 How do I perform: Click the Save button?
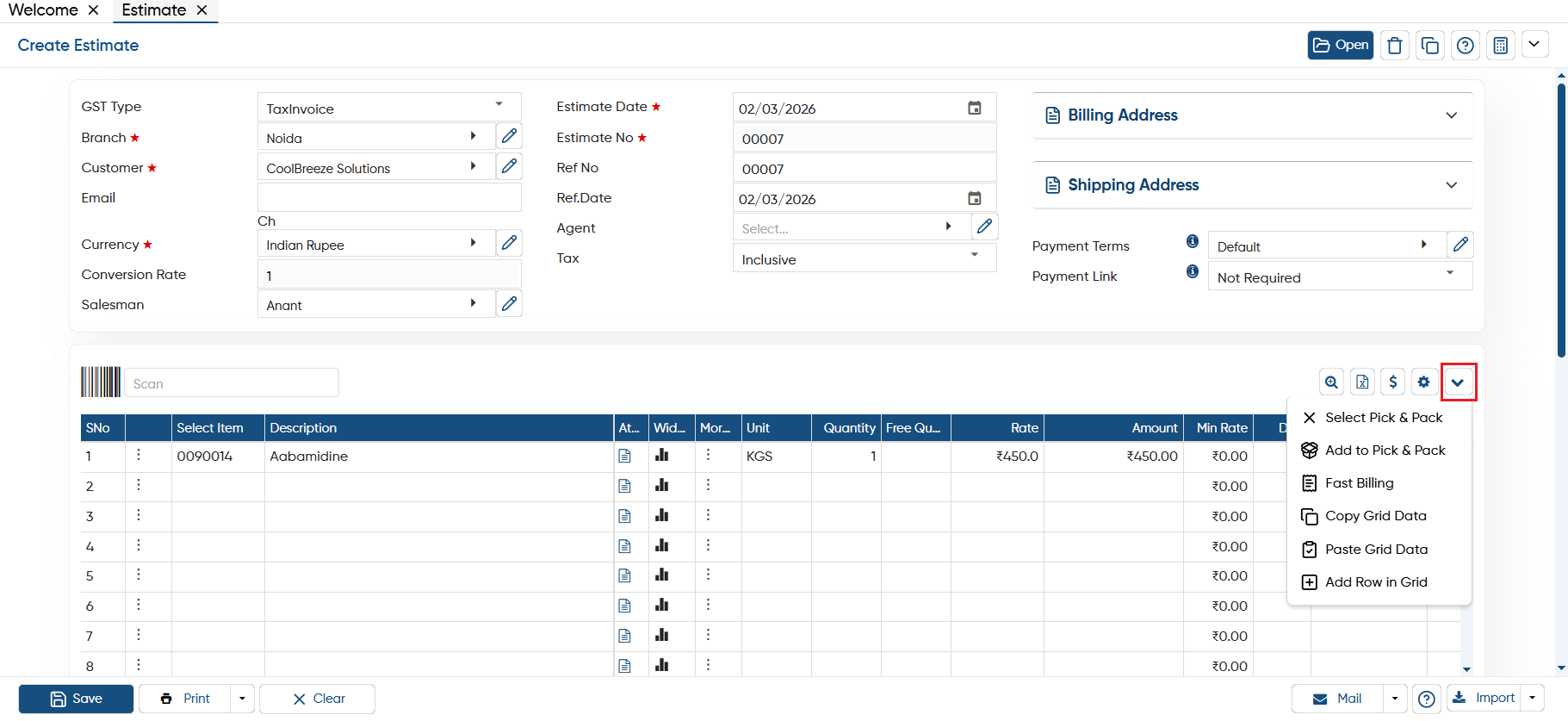(76, 699)
